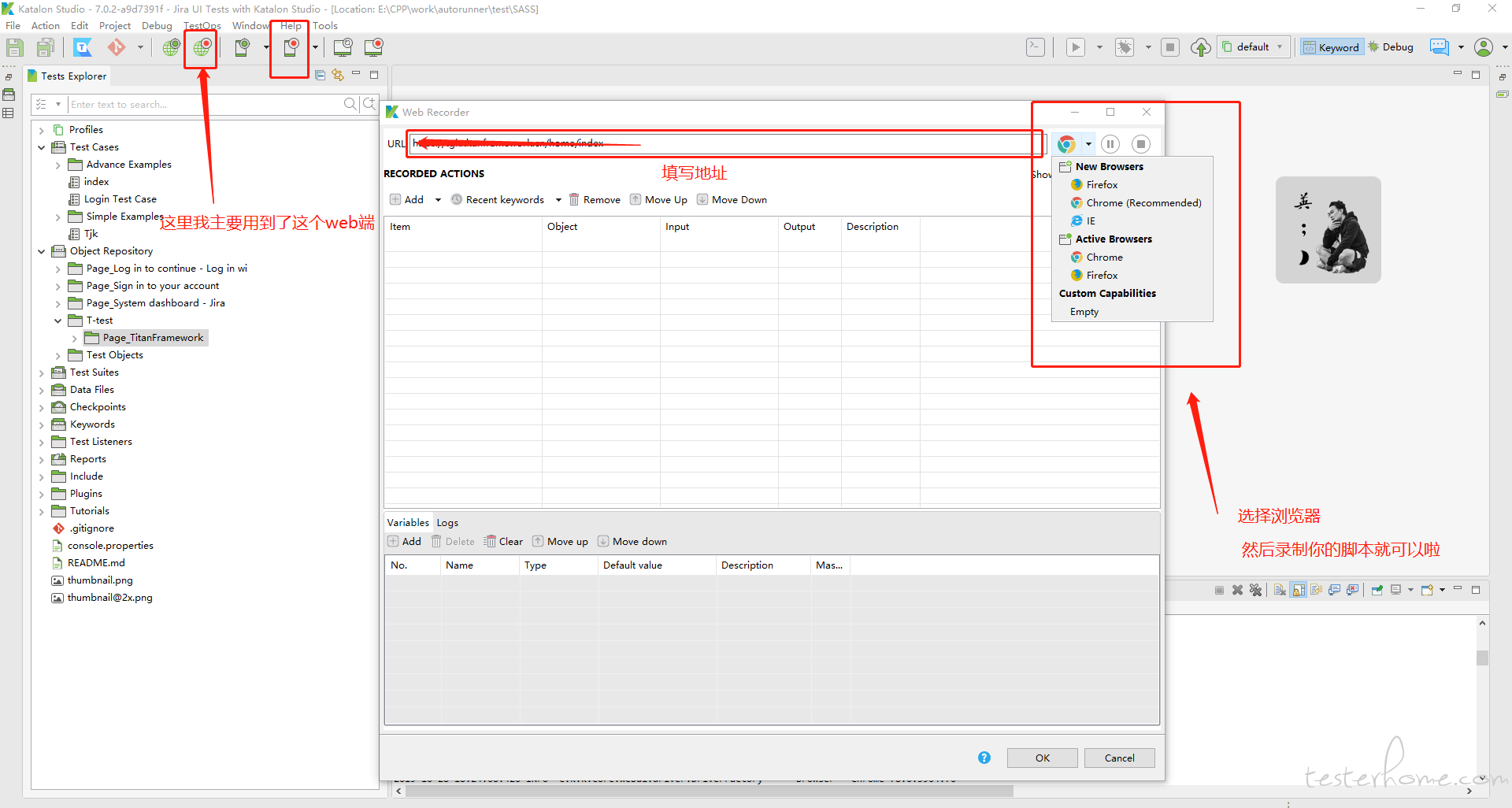This screenshot has width=1512, height=808.
Task: Click the Stop square icon in main toolbar
Action: pyautogui.click(x=1170, y=47)
